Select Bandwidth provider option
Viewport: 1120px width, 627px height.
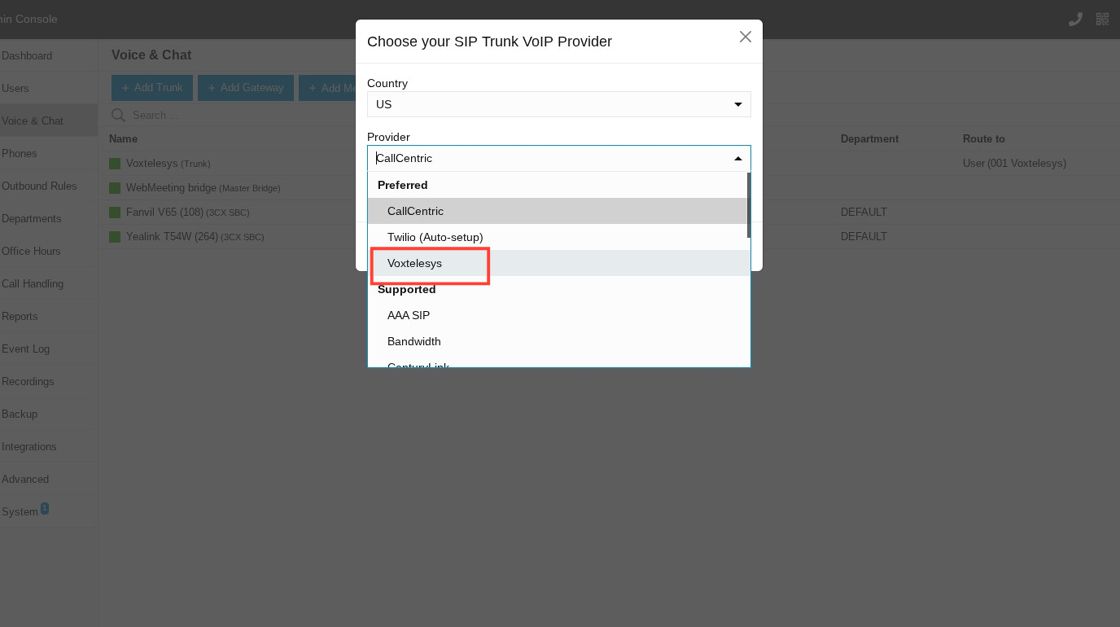[559, 341]
